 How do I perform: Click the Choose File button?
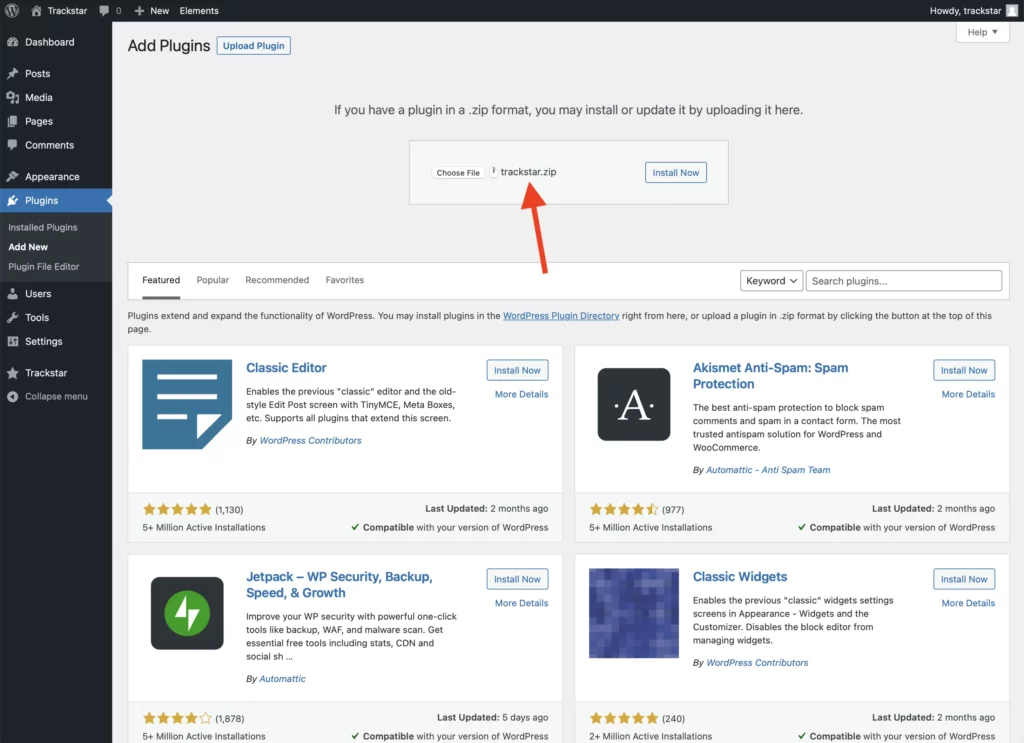pyautogui.click(x=458, y=172)
